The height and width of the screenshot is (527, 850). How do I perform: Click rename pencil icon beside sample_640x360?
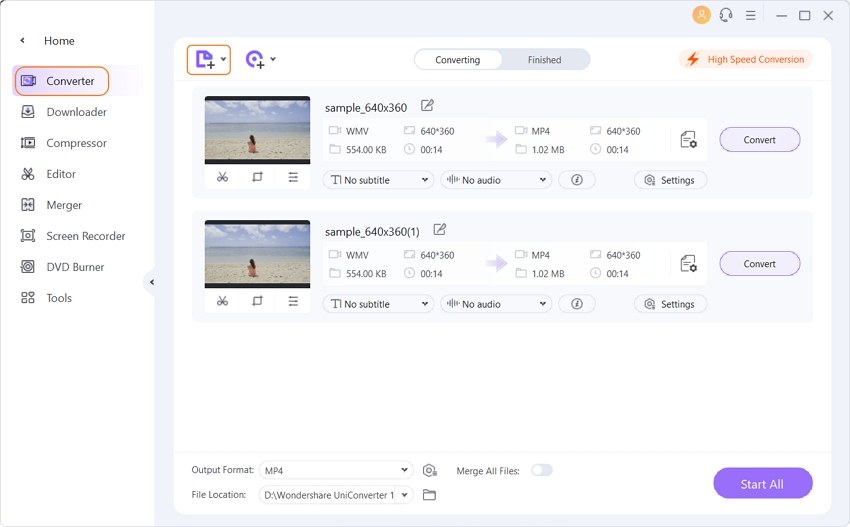pos(428,106)
